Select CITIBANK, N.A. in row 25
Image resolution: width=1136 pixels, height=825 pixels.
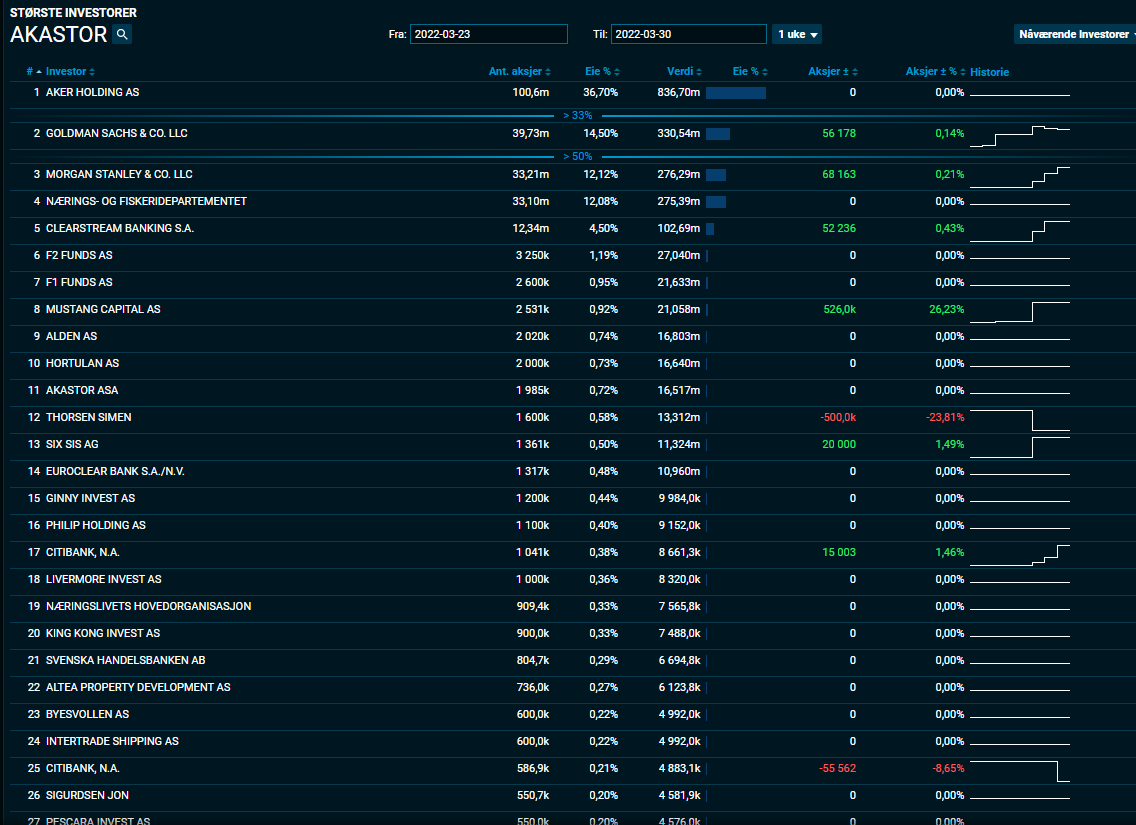point(83,768)
